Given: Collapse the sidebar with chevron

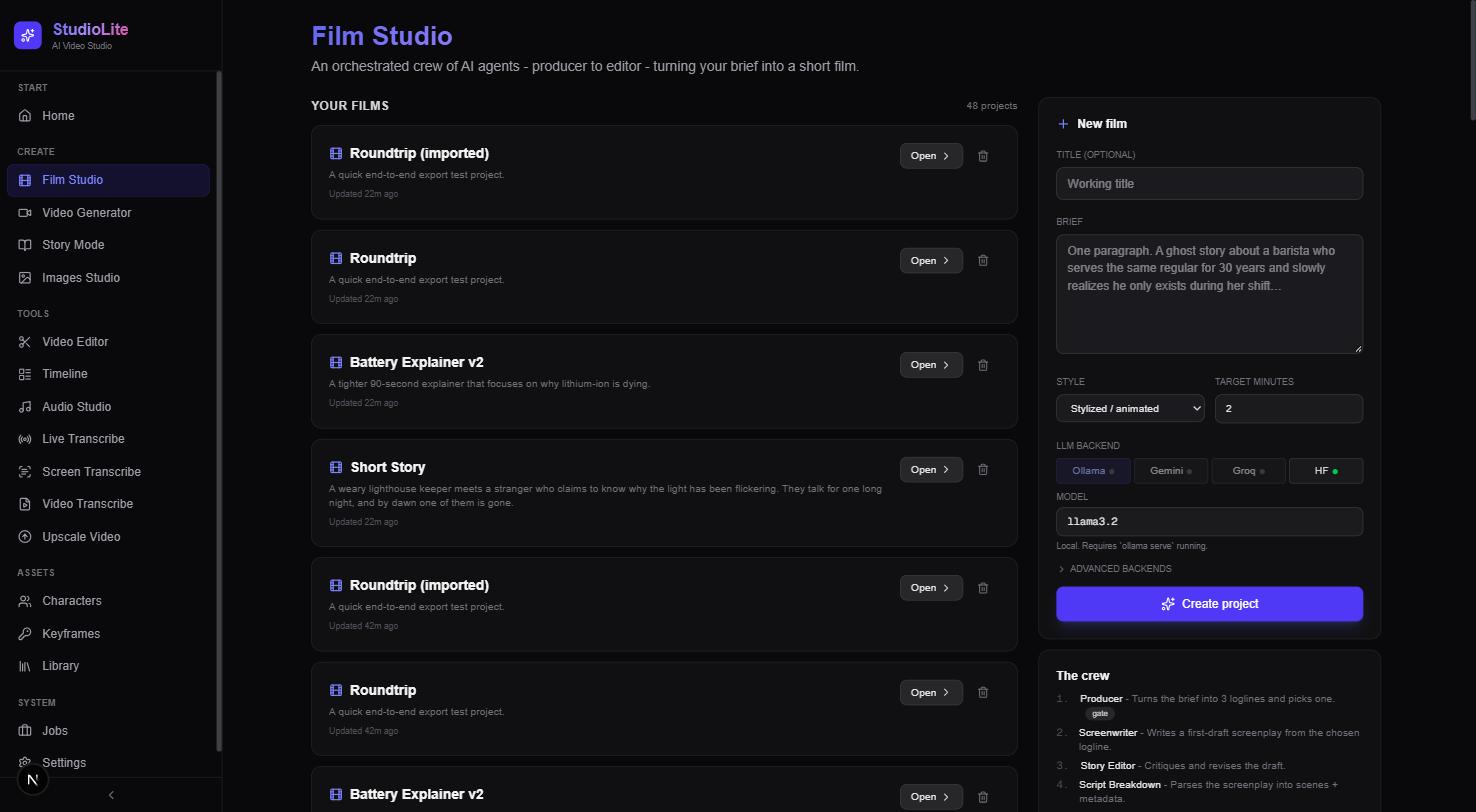Looking at the screenshot, I should coord(111,795).
